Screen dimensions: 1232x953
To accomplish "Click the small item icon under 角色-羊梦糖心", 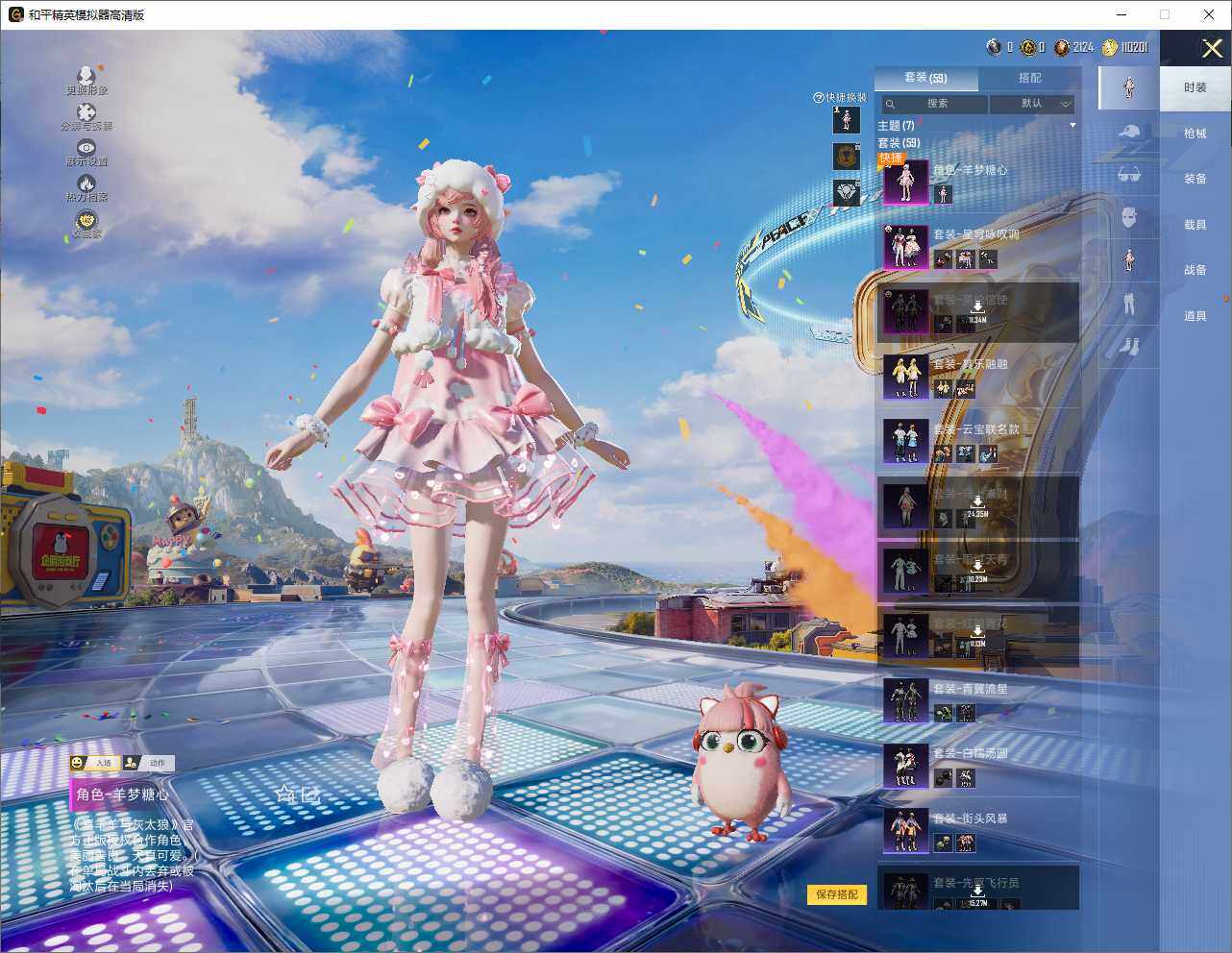I will (x=943, y=194).
